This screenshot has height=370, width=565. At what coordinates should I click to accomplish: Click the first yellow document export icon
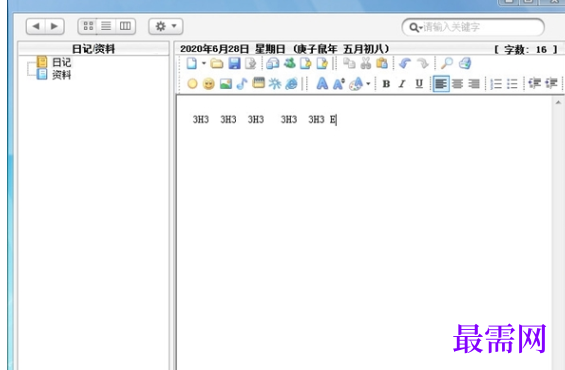(306, 63)
